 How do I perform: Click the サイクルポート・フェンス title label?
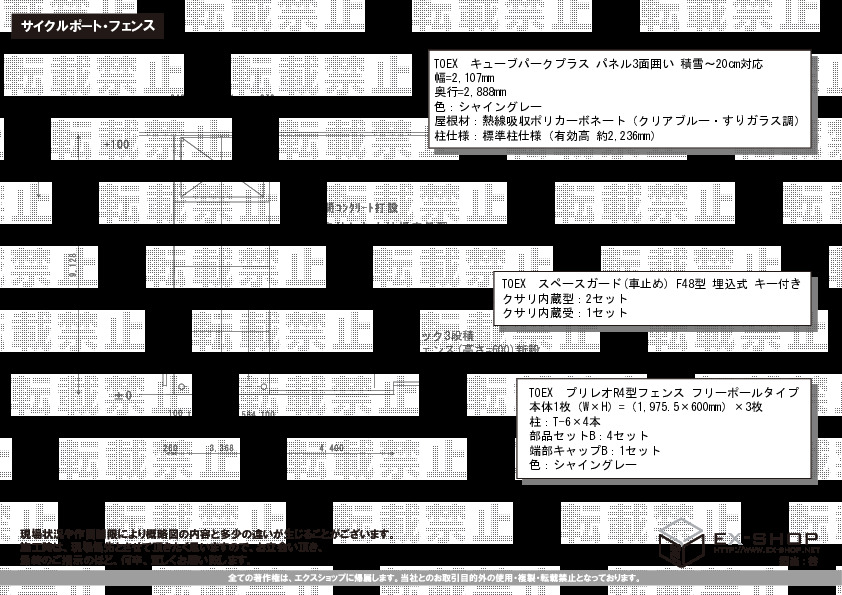click(x=88, y=26)
